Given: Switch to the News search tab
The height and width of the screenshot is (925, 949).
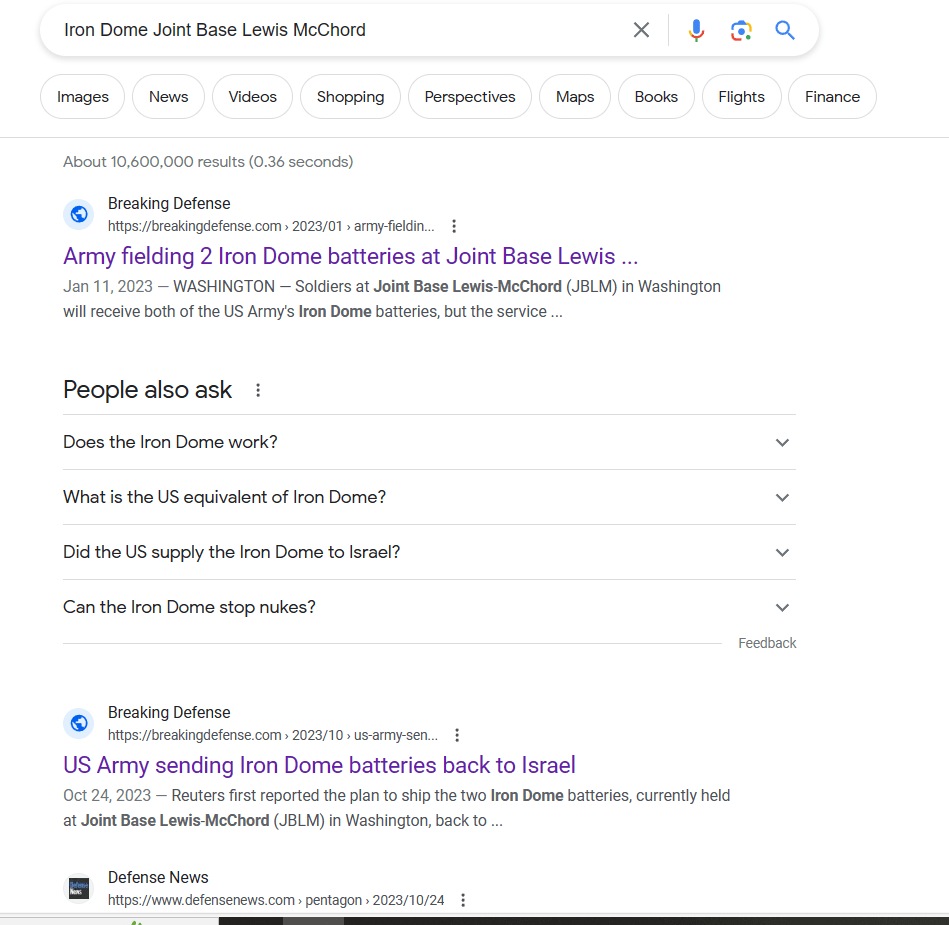Looking at the screenshot, I should point(168,97).
